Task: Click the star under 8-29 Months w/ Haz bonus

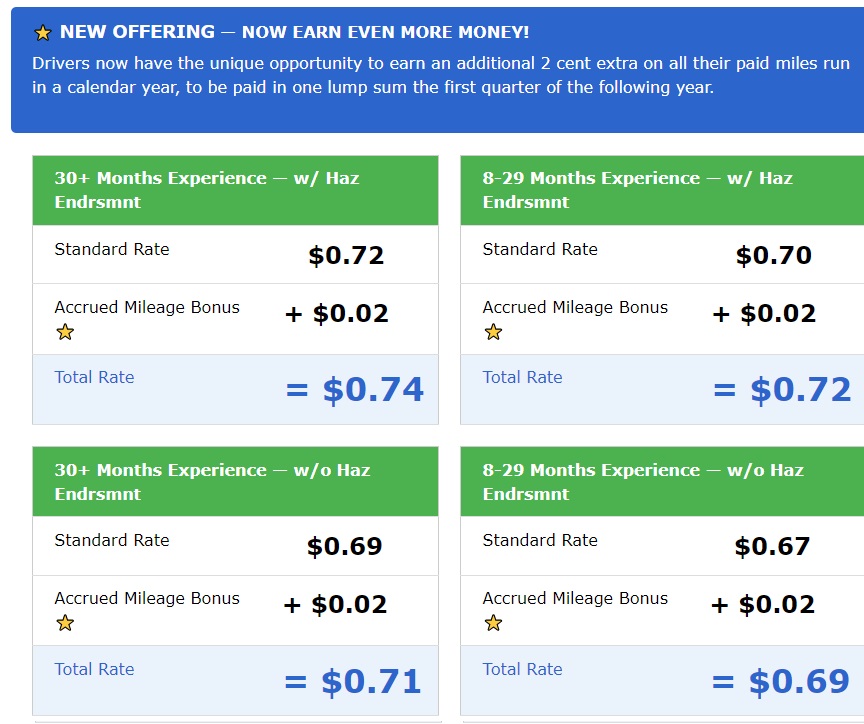Action: [493, 332]
